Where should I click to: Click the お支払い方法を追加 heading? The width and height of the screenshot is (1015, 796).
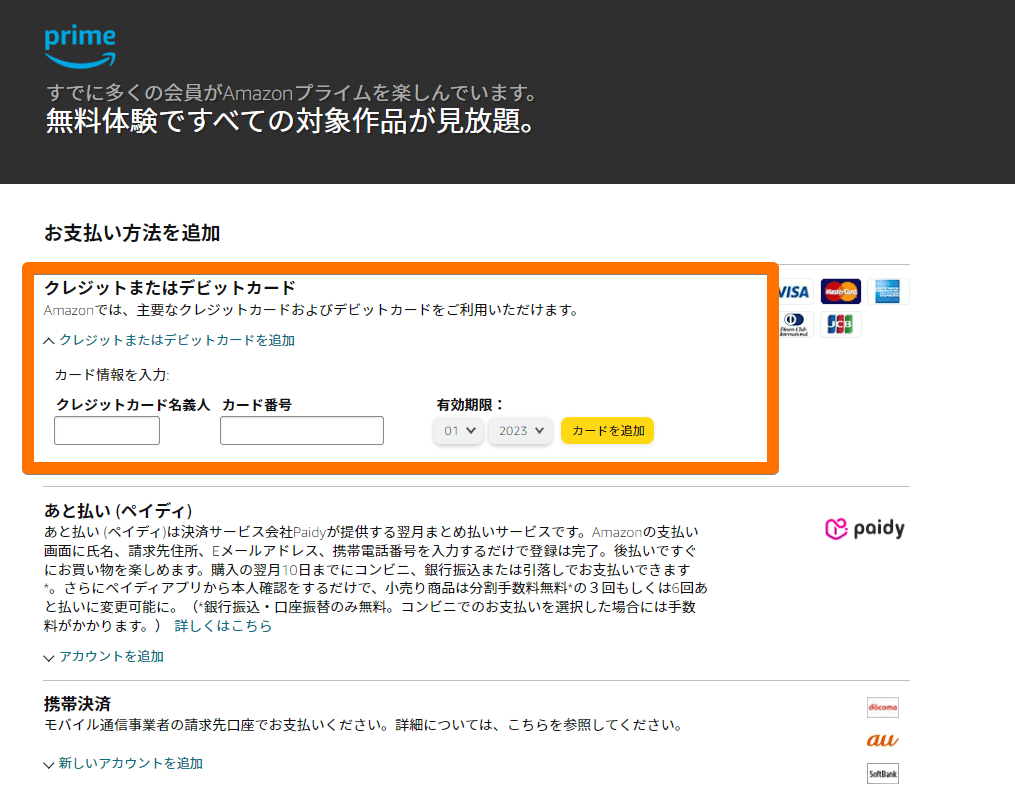click(x=133, y=233)
